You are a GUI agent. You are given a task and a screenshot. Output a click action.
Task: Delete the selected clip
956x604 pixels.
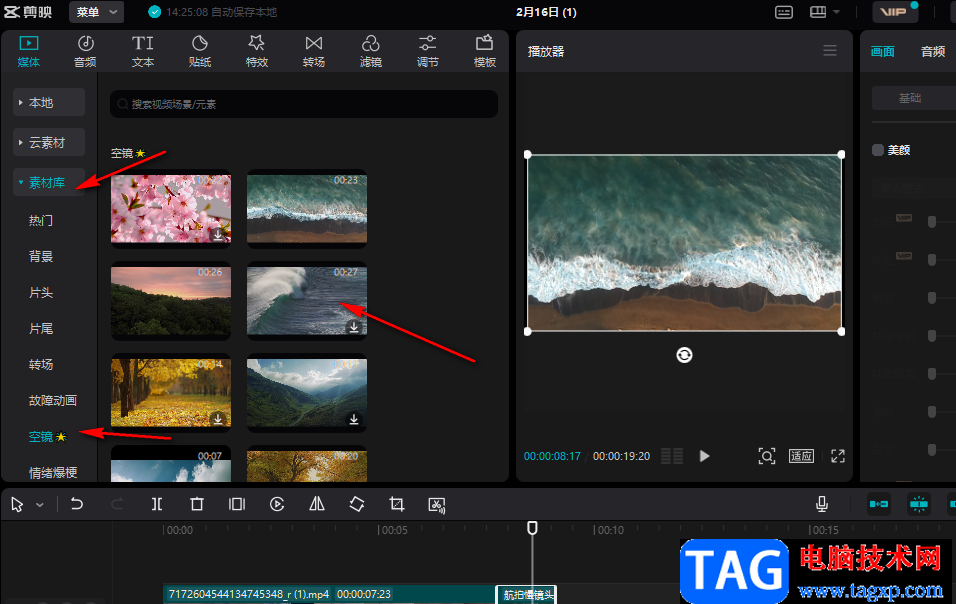pos(196,504)
